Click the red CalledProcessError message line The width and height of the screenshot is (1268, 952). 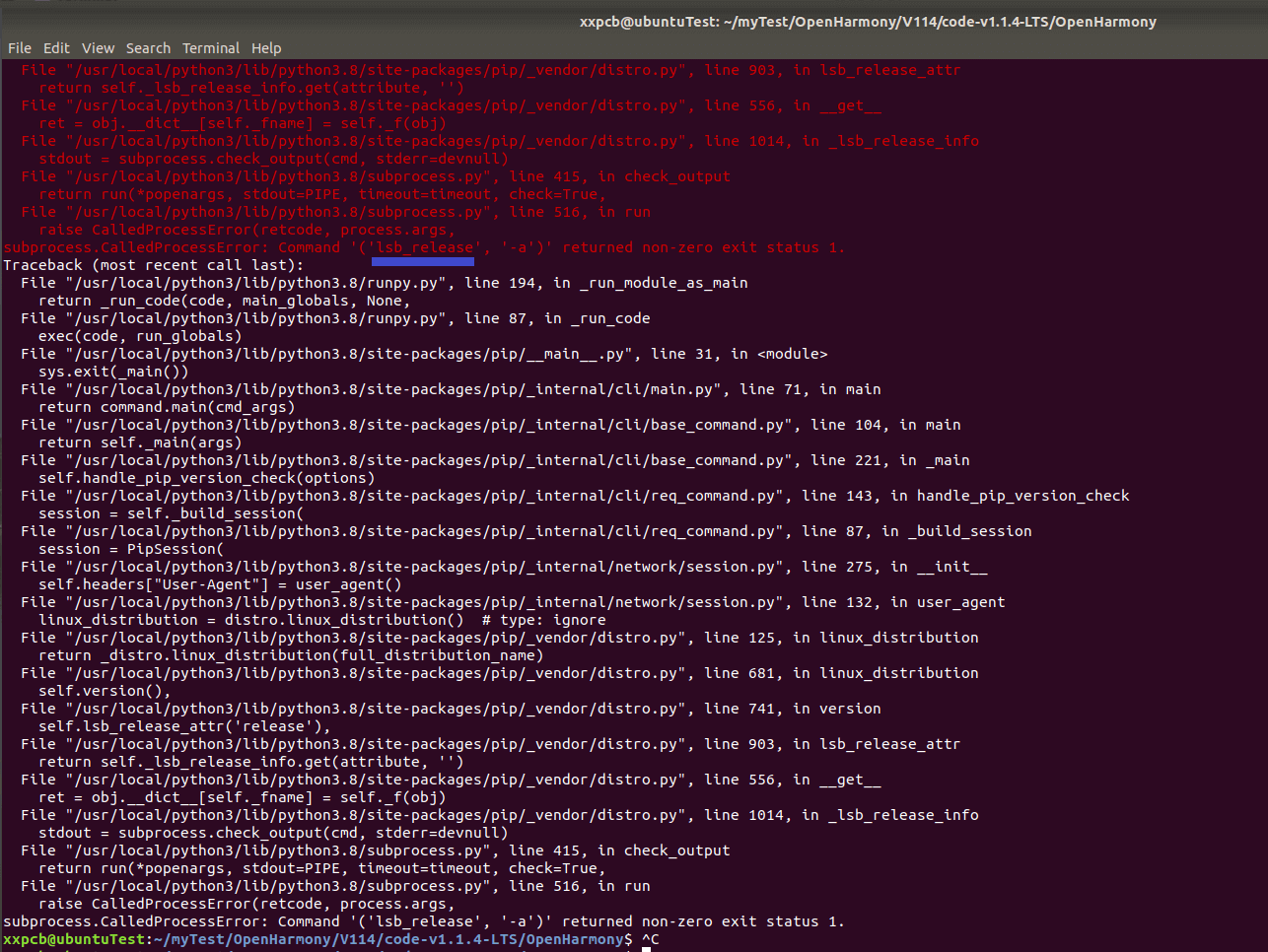coord(424,247)
